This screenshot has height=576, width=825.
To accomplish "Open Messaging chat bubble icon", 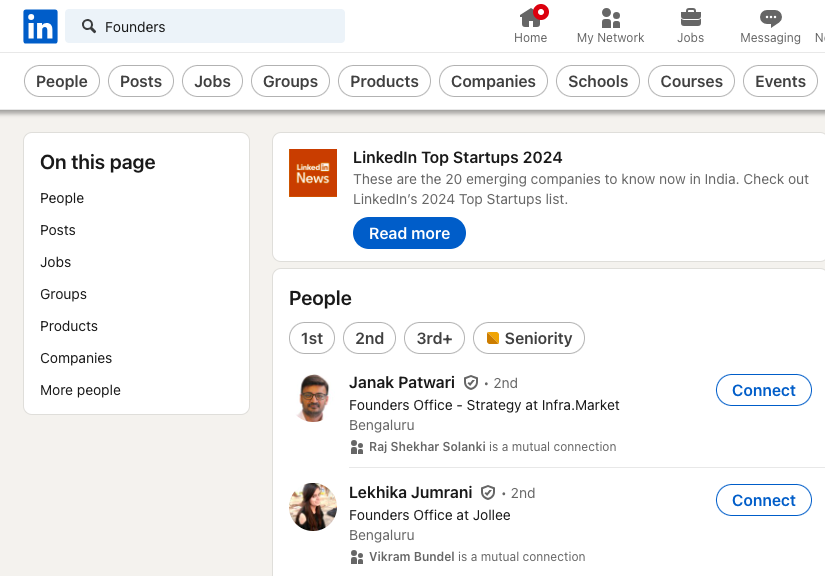I will click(770, 18).
